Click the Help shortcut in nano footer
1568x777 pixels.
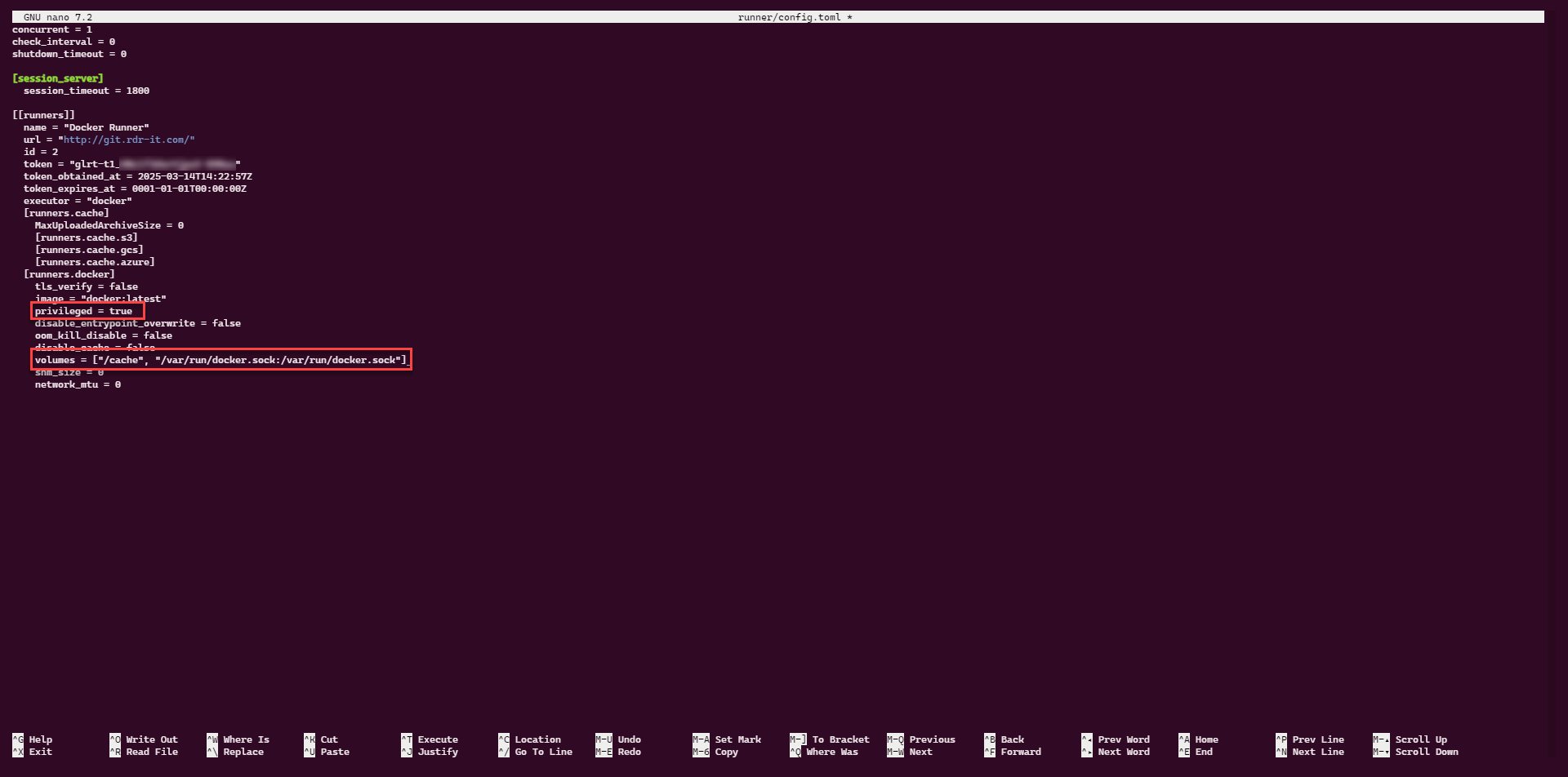pyautogui.click(x=40, y=739)
